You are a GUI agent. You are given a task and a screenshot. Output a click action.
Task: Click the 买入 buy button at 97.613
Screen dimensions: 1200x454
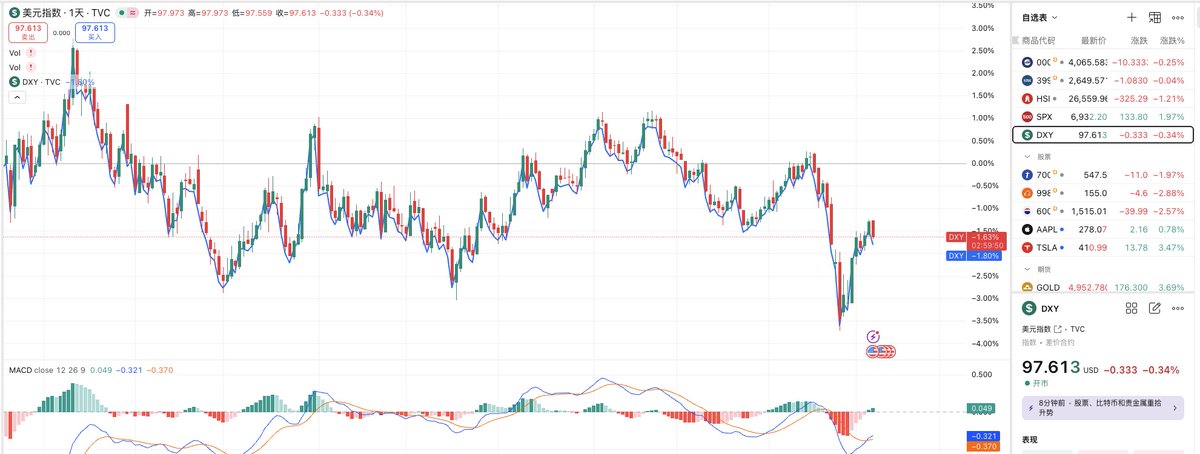click(x=95, y=32)
